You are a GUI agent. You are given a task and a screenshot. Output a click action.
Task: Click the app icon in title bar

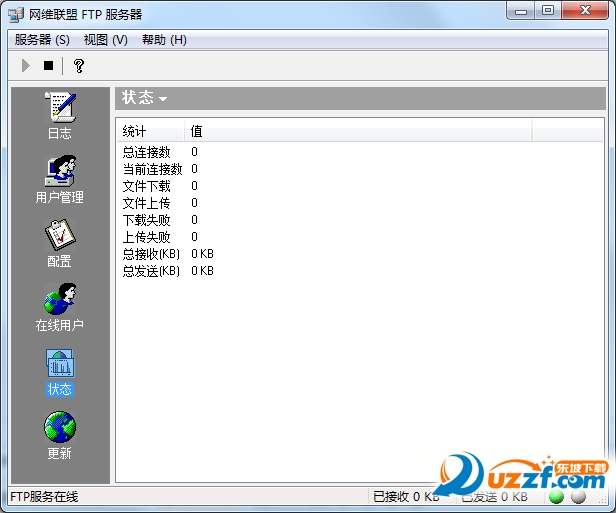[x=16, y=15]
